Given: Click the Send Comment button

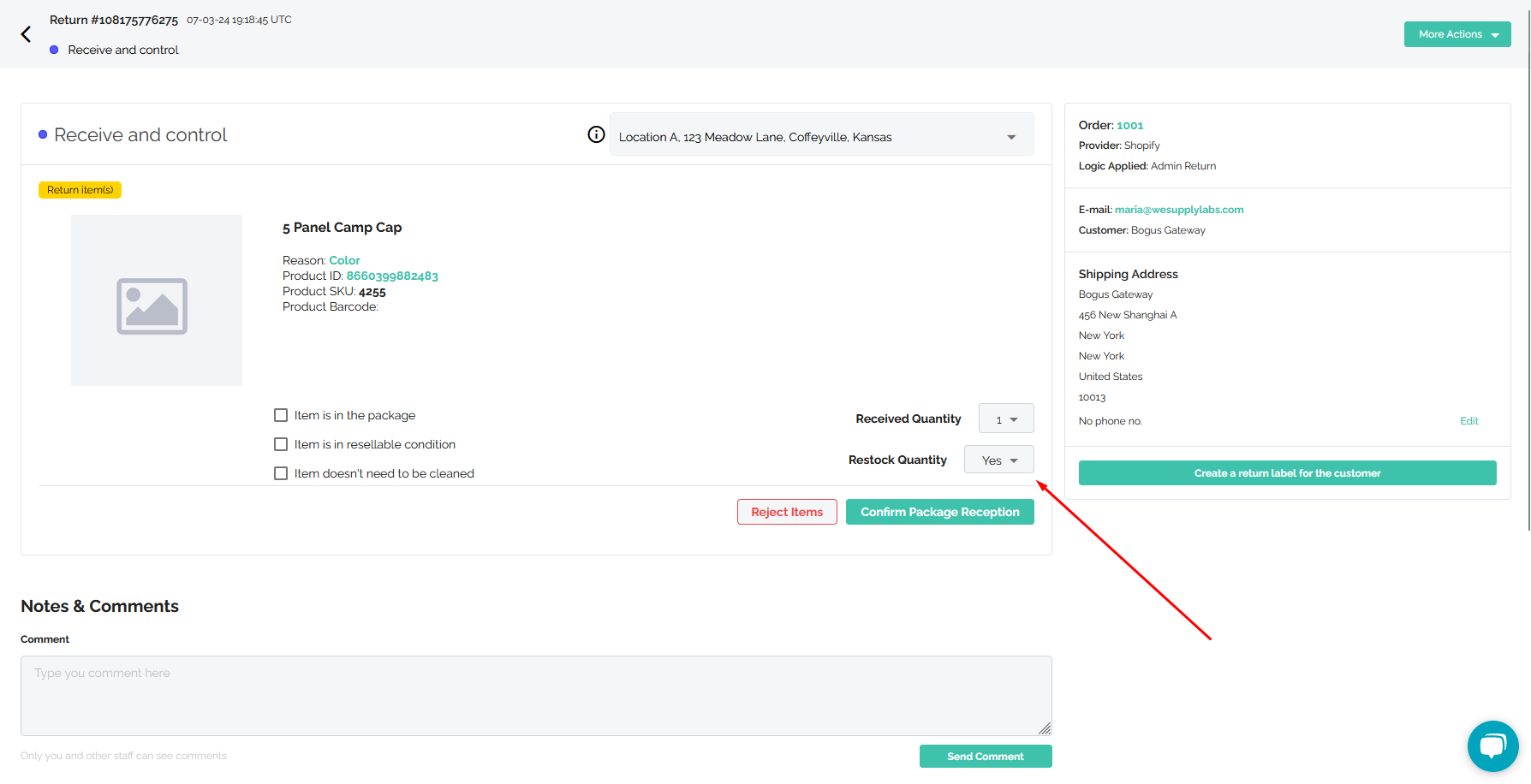Looking at the screenshot, I should coord(986,757).
